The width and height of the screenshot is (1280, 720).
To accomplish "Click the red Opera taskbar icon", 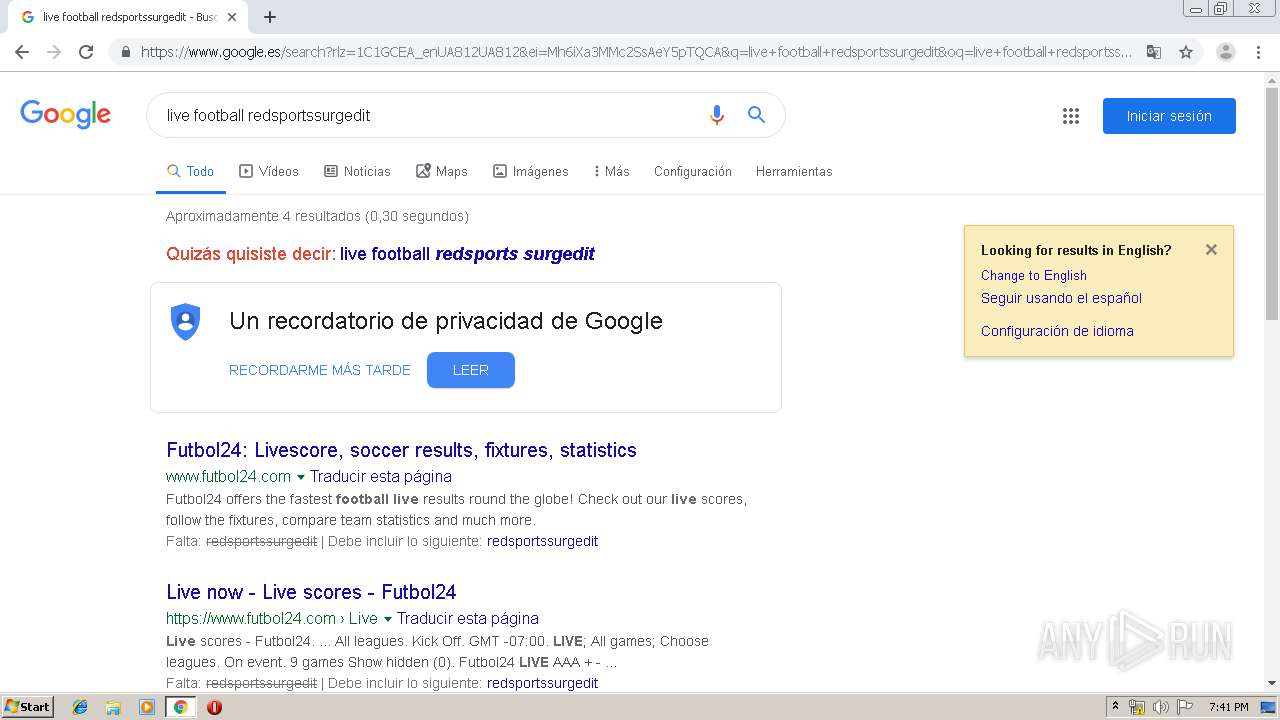I will point(214,707).
